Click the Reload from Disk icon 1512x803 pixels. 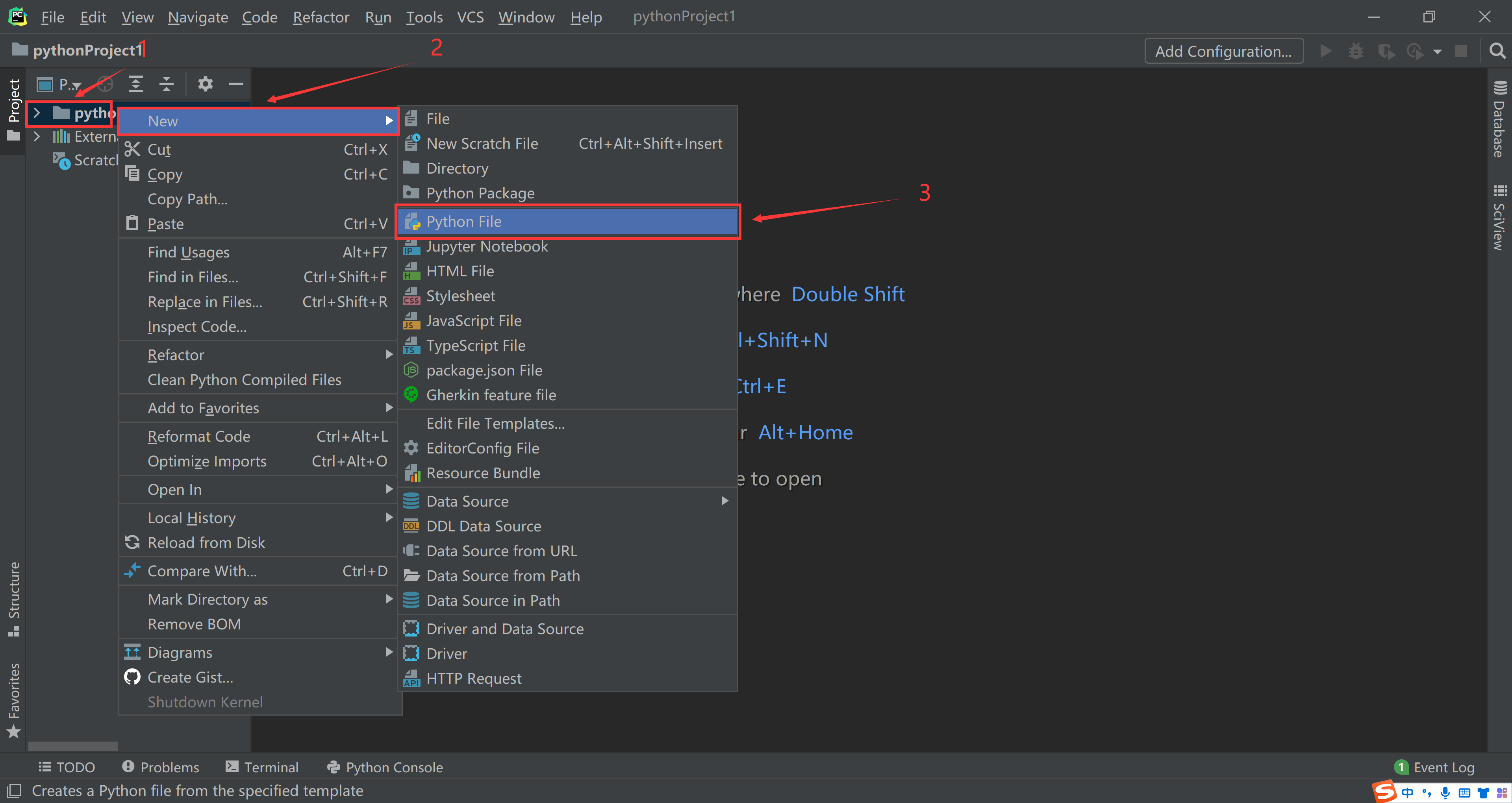132,542
